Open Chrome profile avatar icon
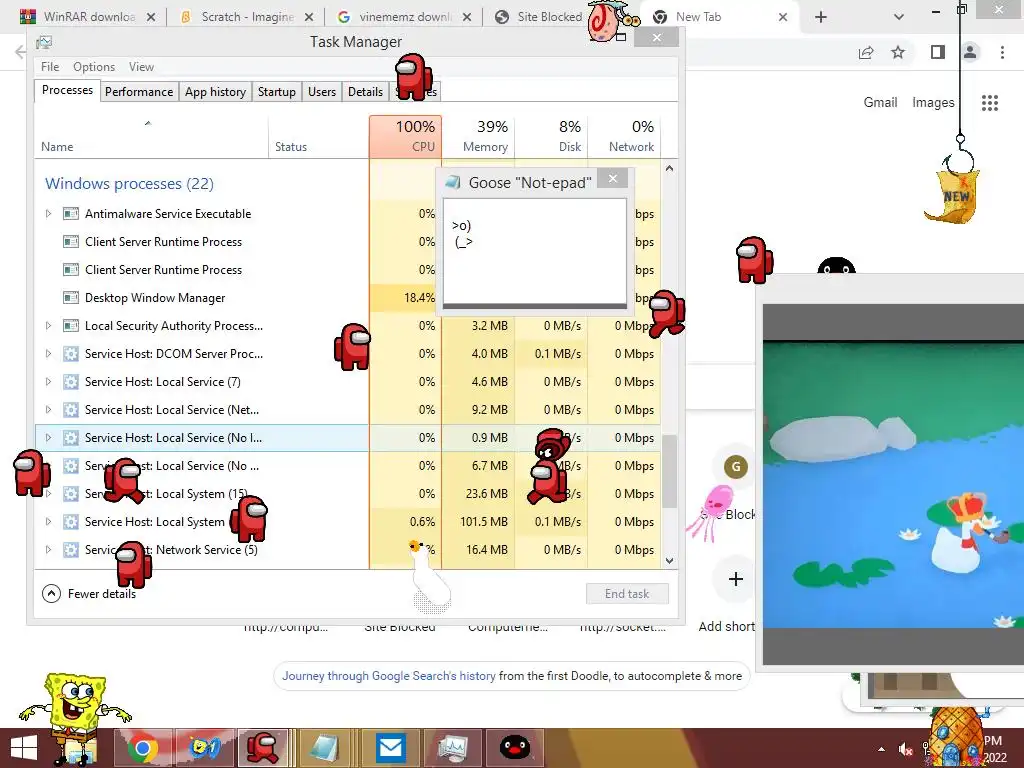 [x=970, y=52]
